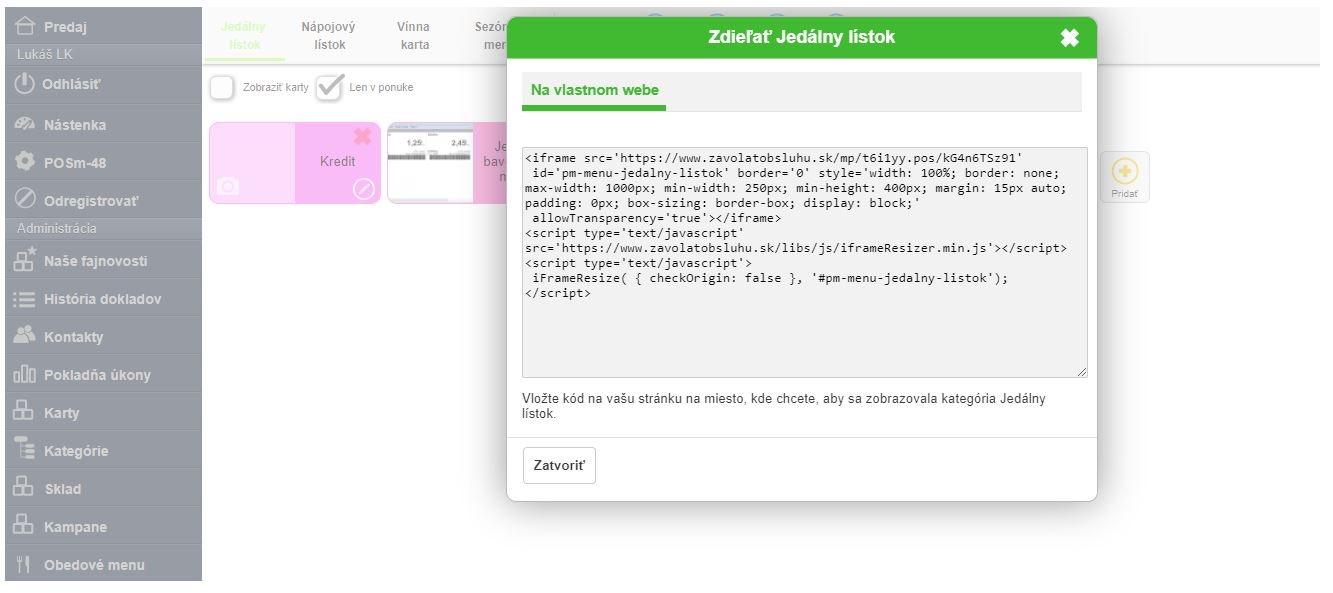Click the Pridať plus icon
The width and height of the screenshot is (1333, 593).
(1125, 172)
